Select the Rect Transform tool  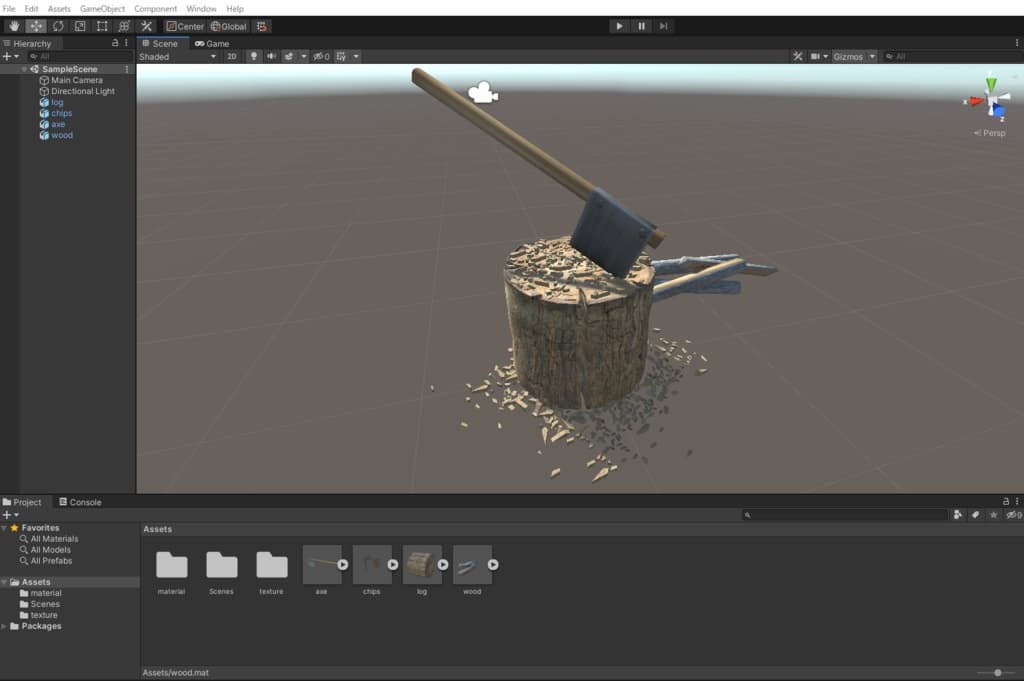pyautogui.click(x=102, y=26)
